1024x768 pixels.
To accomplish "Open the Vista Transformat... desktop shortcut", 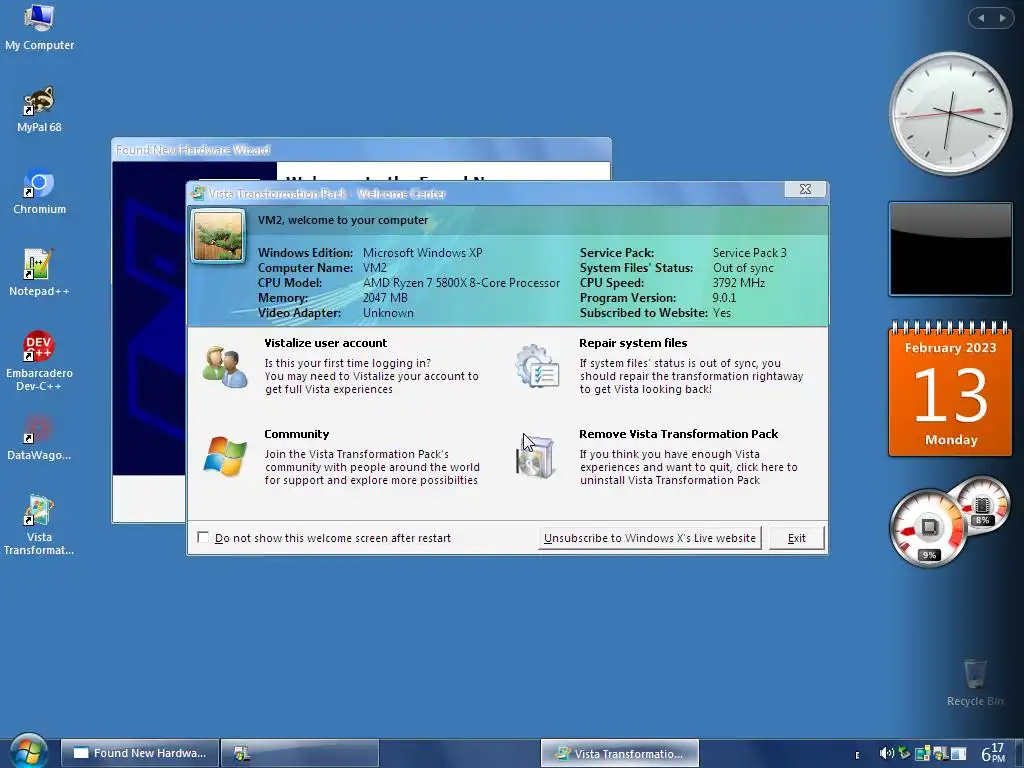I will point(39,525).
